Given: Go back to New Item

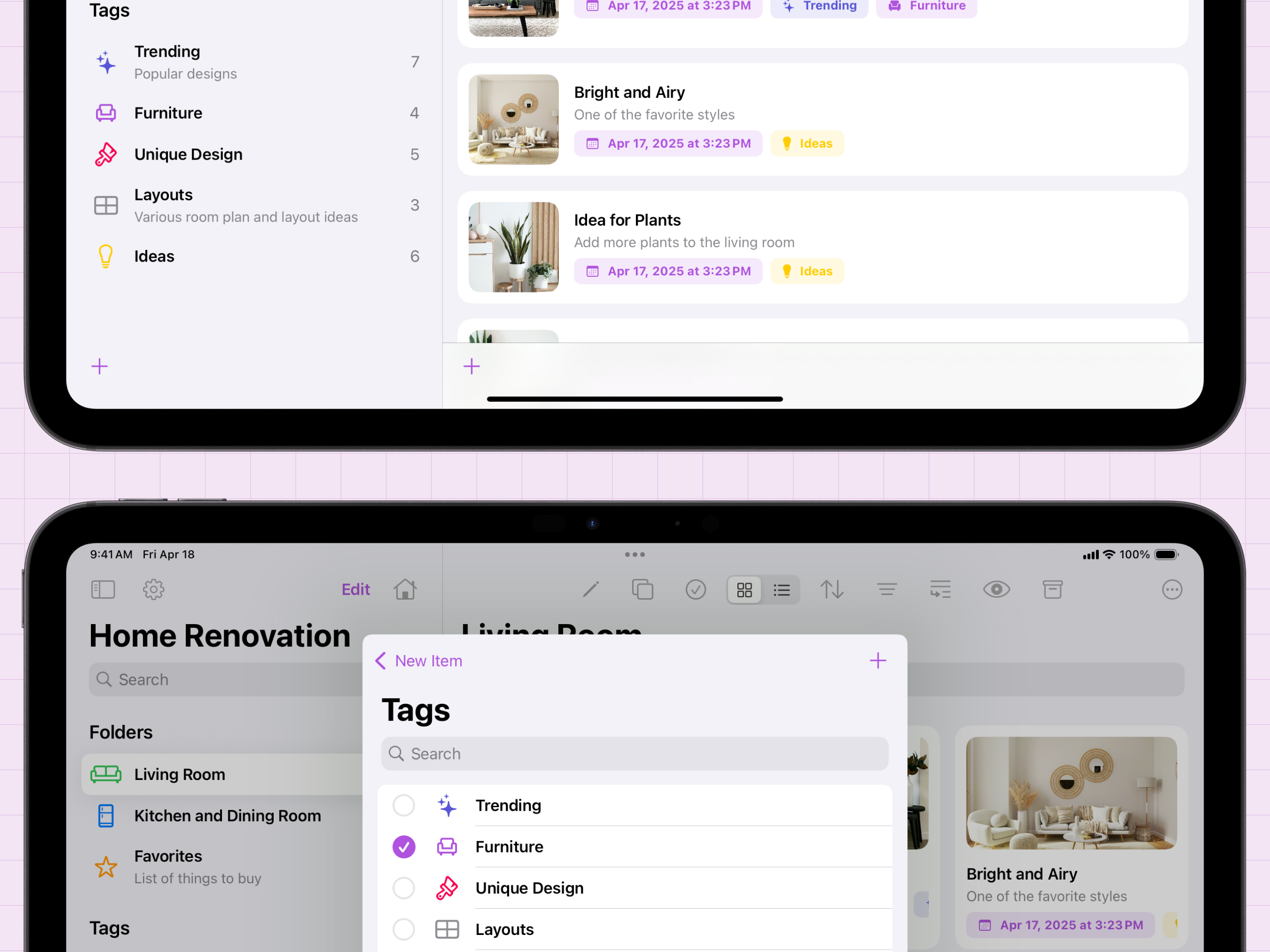Looking at the screenshot, I should [419, 660].
